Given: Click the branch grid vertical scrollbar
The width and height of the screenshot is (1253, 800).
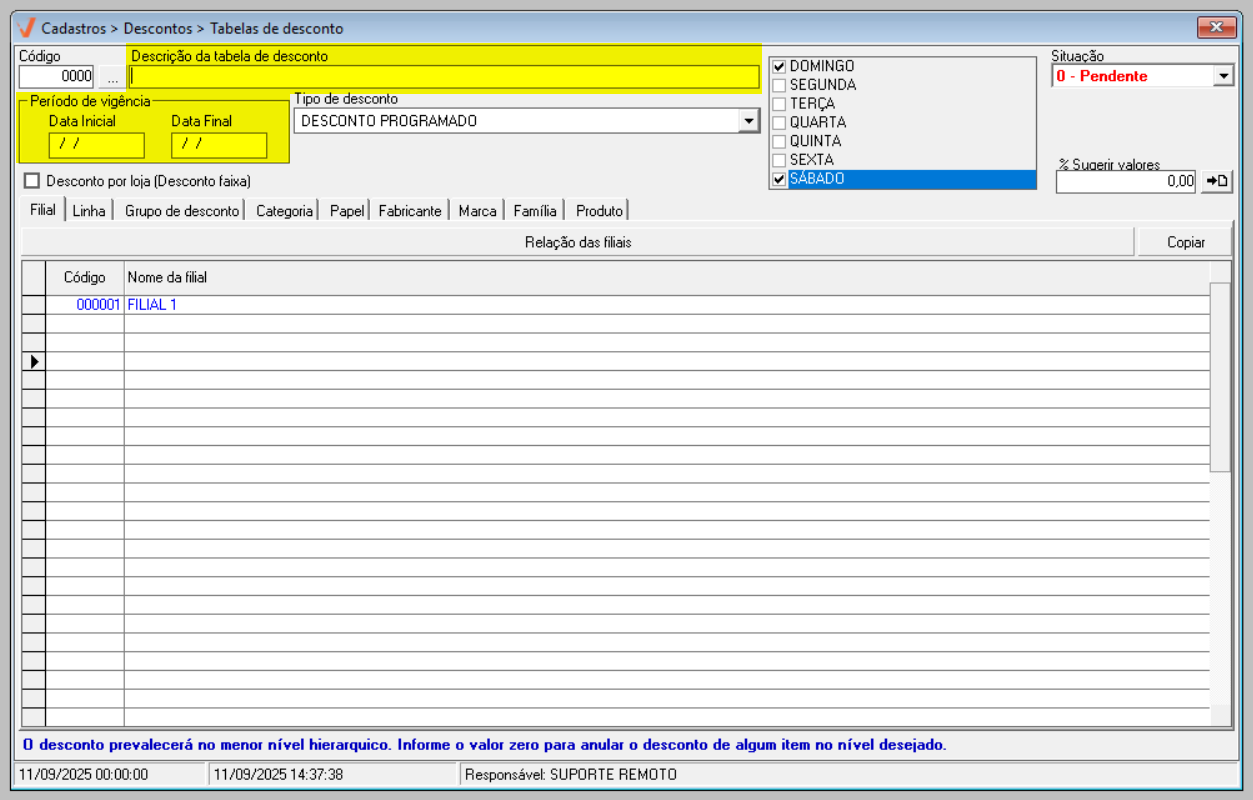Looking at the screenshot, I should point(1220,375).
